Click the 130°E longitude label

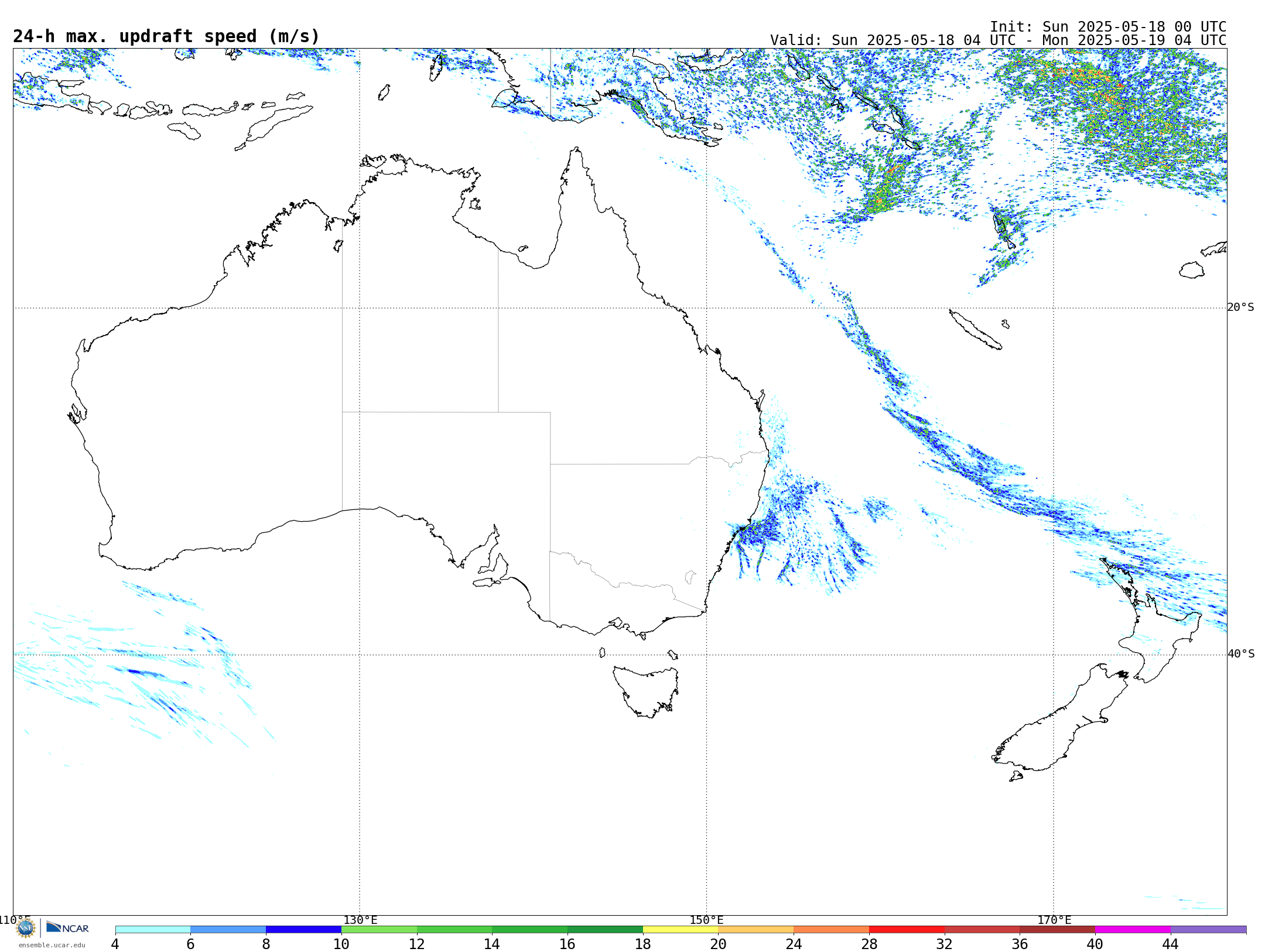pos(360,920)
